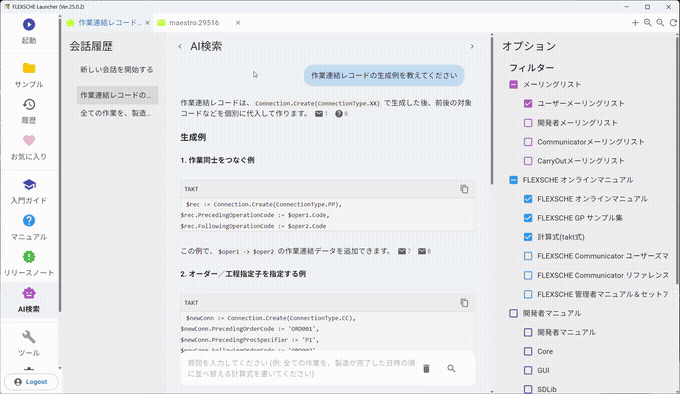Image resolution: width=680 pixels, height=394 pixels.
Task: Click the reload icon at top right
Action: [x=673, y=23]
